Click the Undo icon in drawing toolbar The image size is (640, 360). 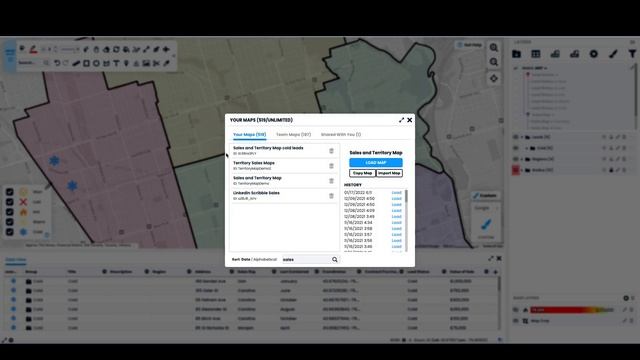(x=57, y=63)
